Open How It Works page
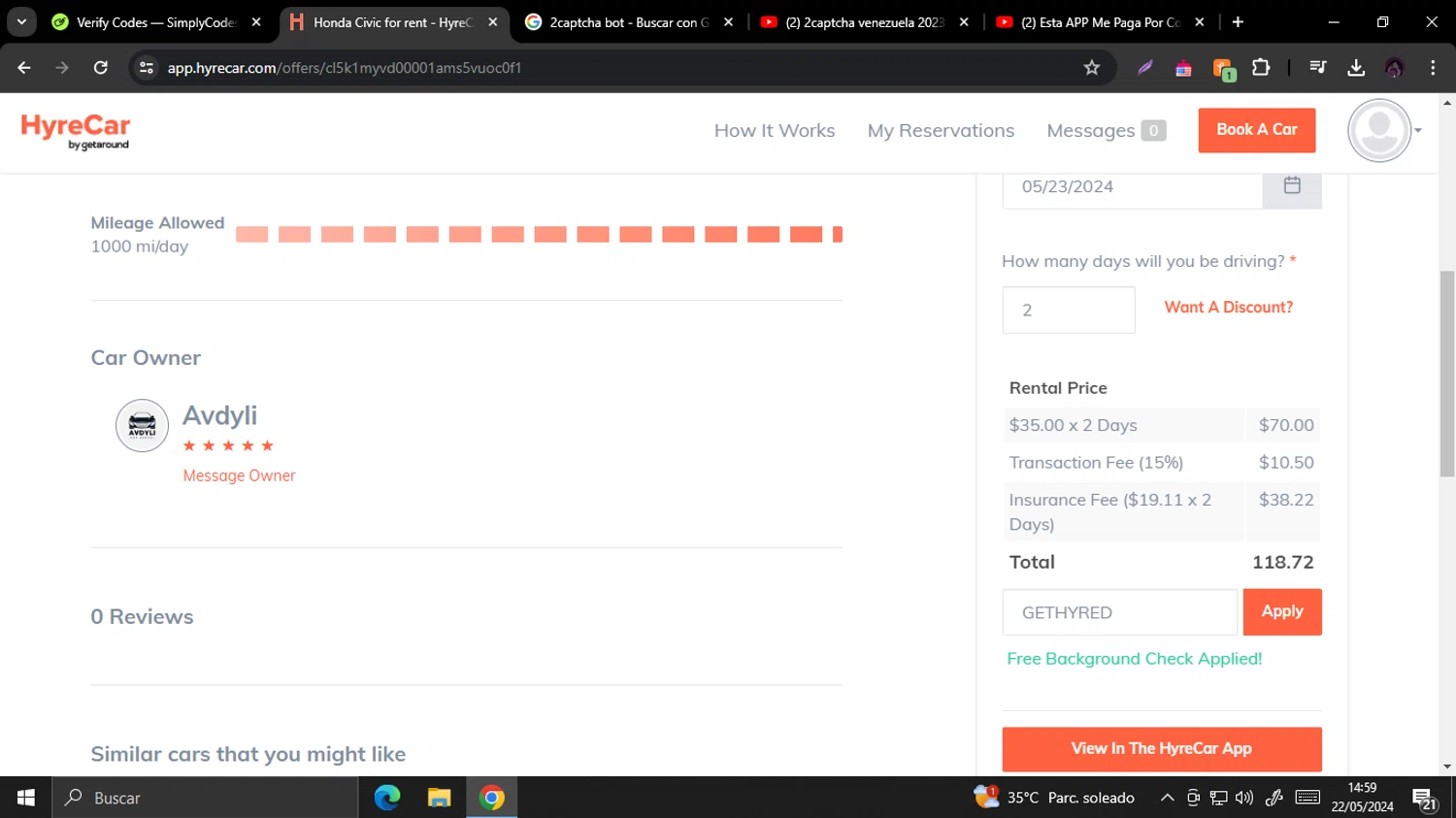1456x818 pixels. pyautogui.click(x=775, y=130)
